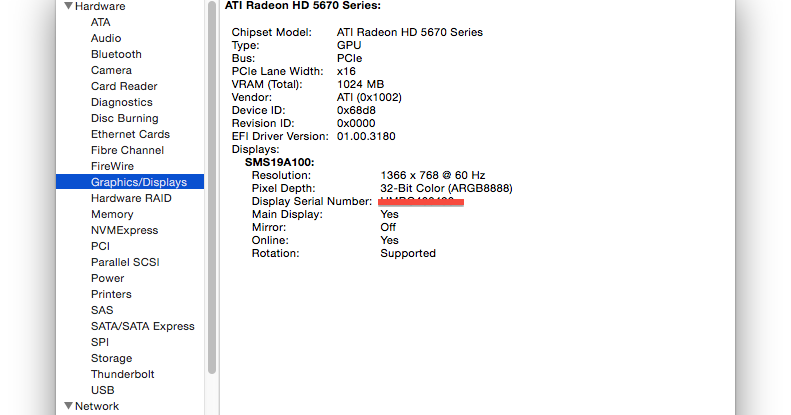The height and width of the screenshot is (415, 791).
Task: Open USB information
Action: [x=102, y=390]
